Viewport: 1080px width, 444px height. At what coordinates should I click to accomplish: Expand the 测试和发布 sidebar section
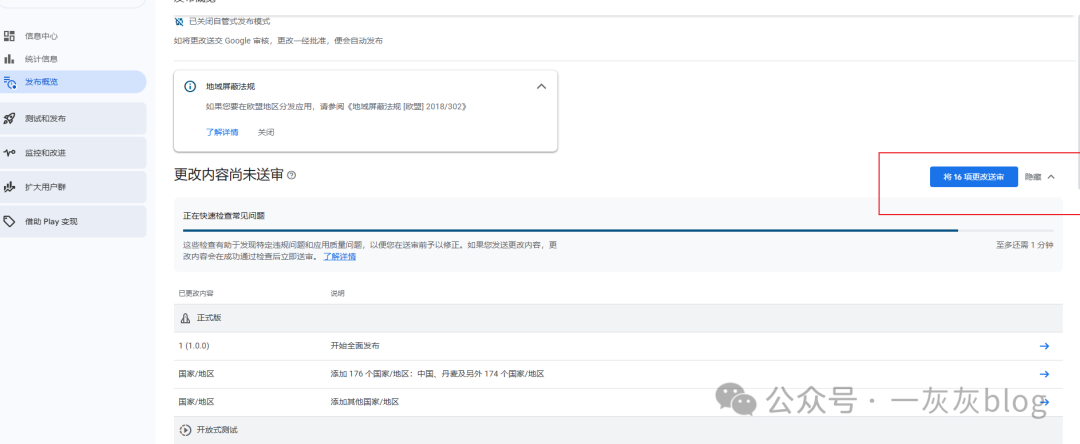pyautogui.click(x=73, y=118)
